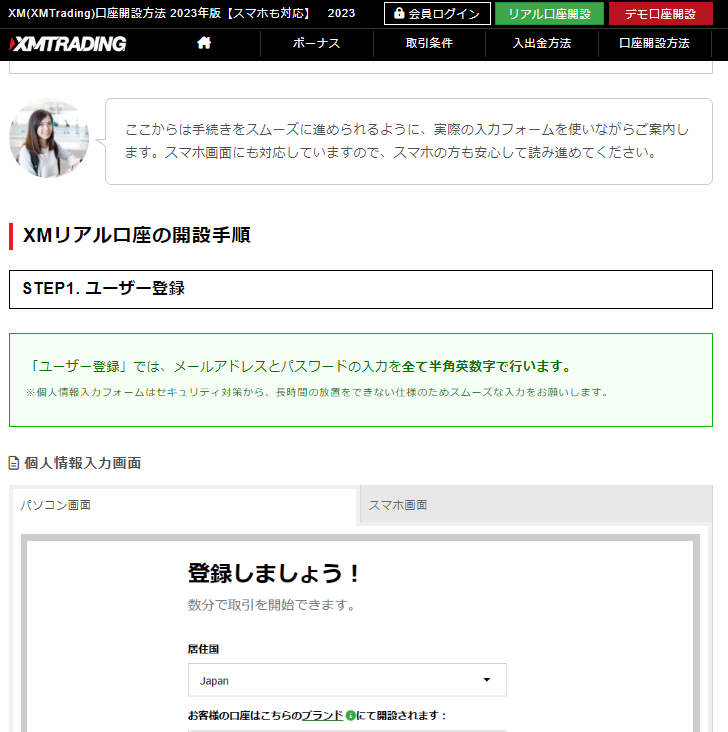Open the ボーナス menu item

317,43
